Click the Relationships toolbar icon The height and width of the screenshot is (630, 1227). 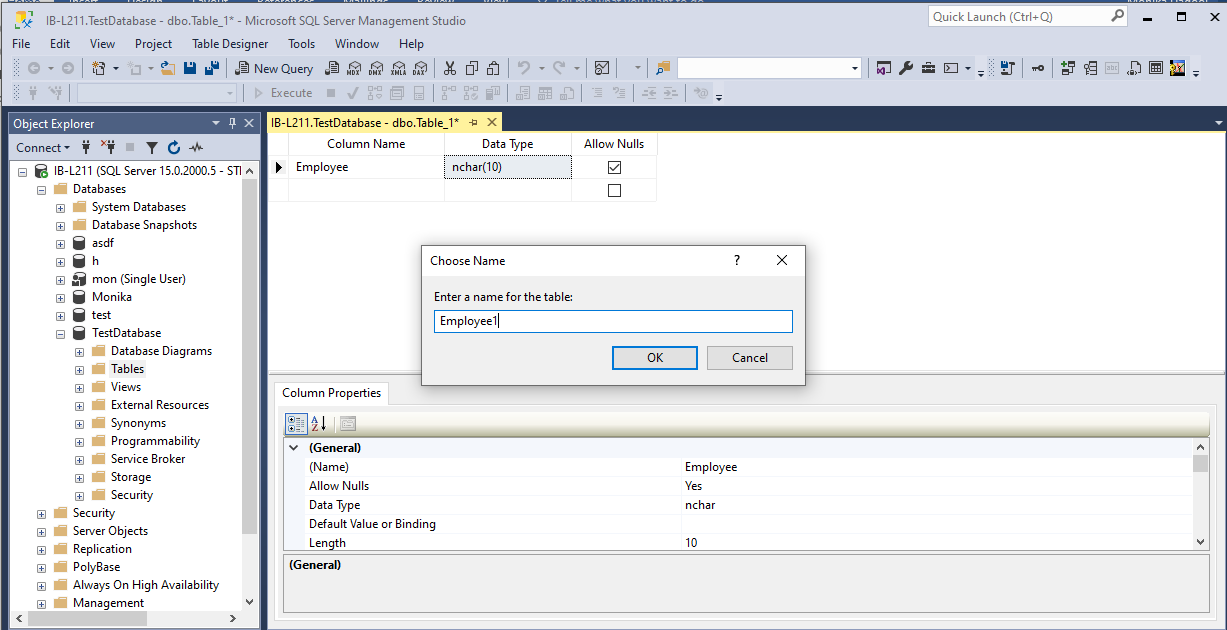coord(1068,68)
